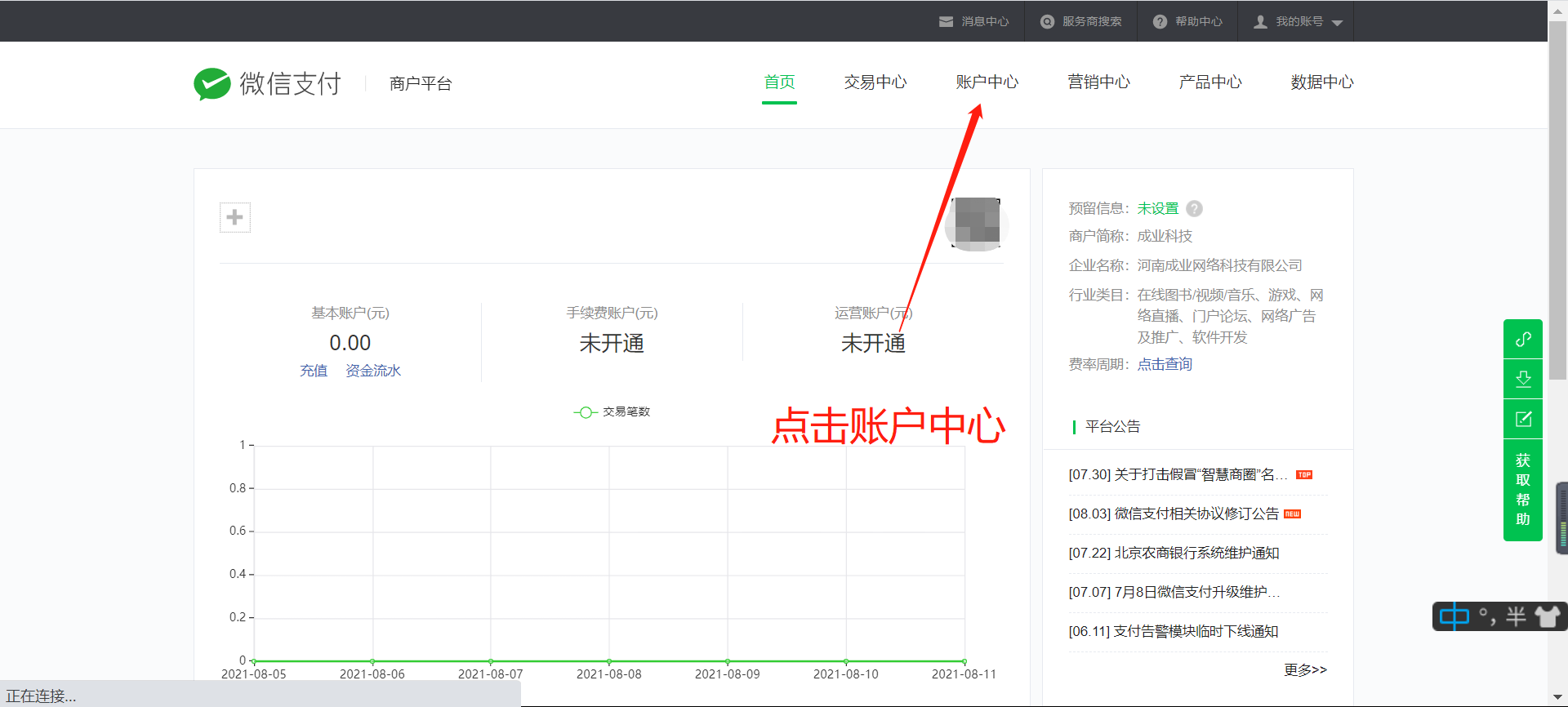Click the 手续费账户(元) label

click(x=612, y=313)
